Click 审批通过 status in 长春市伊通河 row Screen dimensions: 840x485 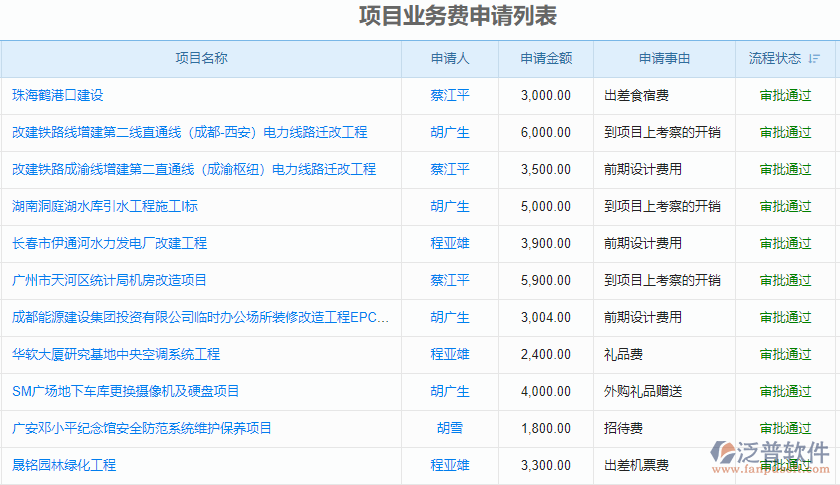pyautogui.click(x=785, y=243)
